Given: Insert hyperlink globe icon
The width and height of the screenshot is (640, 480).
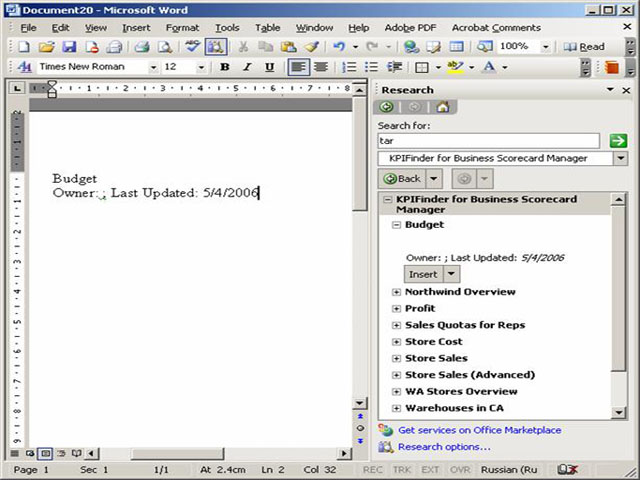Looking at the screenshot, I should click(x=411, y=47).
